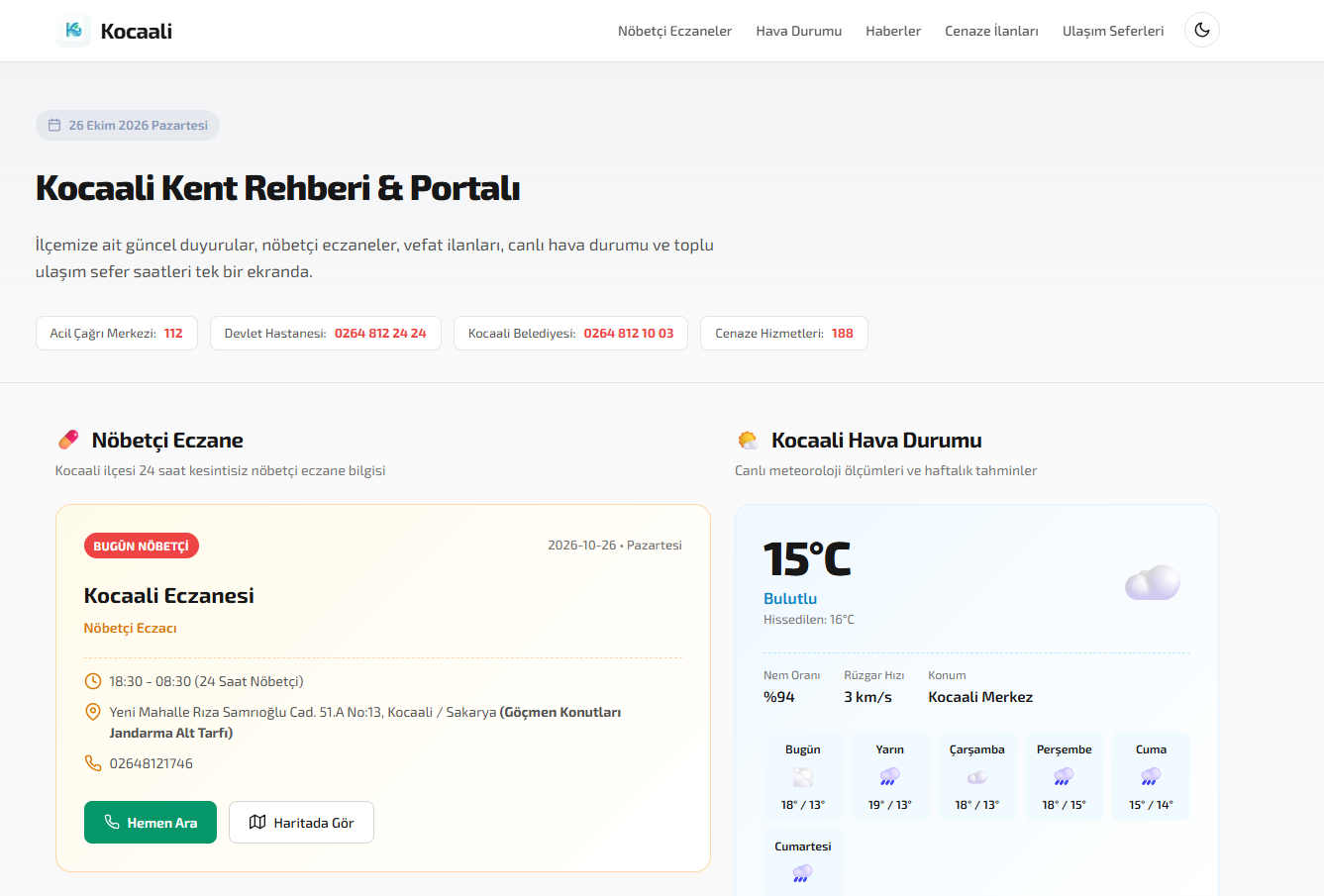Click the location pin icon beside the address
This screenshot has height=896, width=1324.
point(93,712)
